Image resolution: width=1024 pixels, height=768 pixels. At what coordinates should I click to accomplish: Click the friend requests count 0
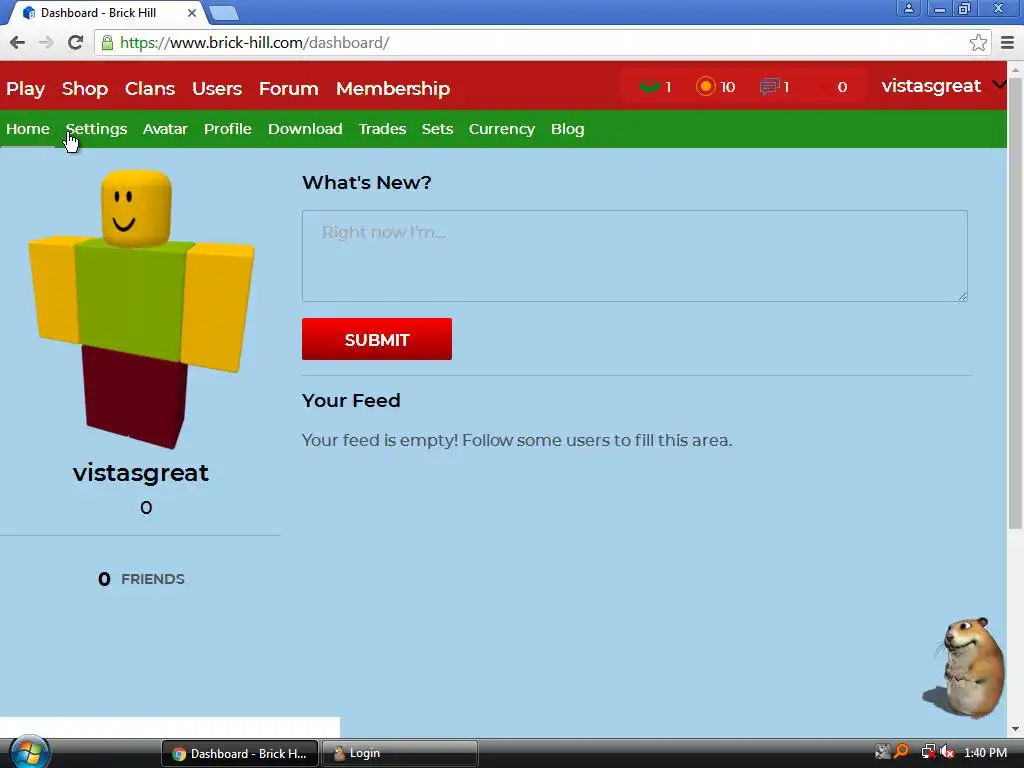(842, 87)
